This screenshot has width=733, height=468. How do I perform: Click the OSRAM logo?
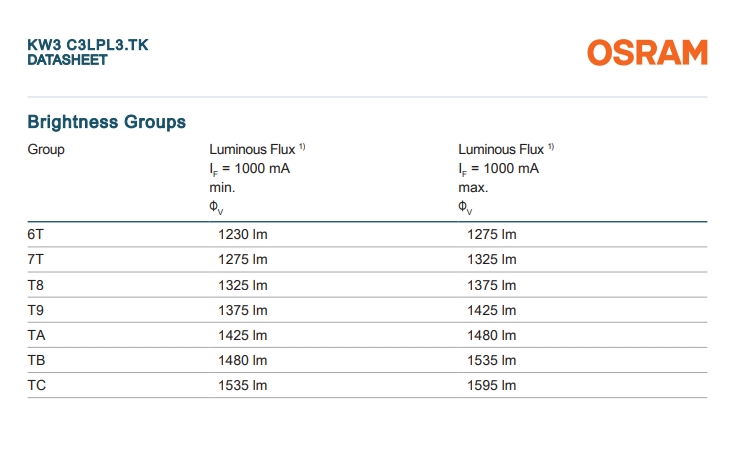click(x=647, y=52)
